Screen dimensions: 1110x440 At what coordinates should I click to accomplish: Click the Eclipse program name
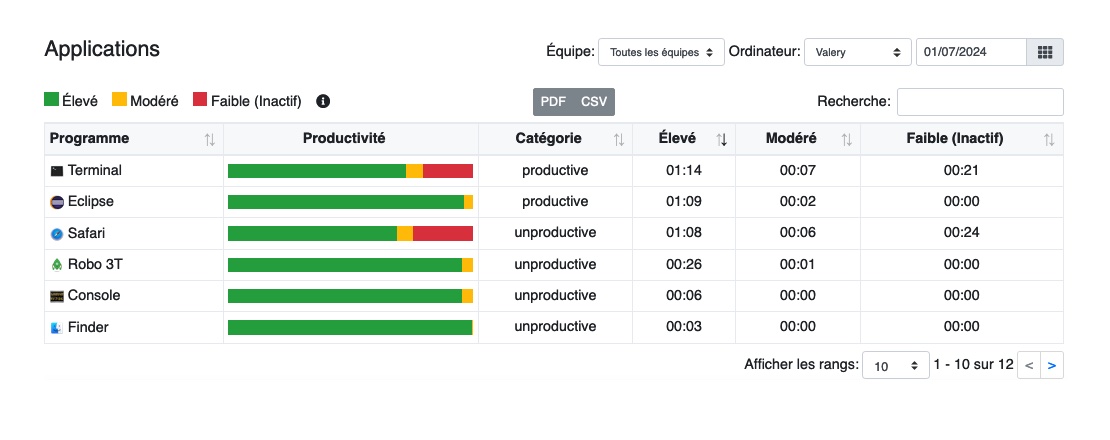coord(91,202)
